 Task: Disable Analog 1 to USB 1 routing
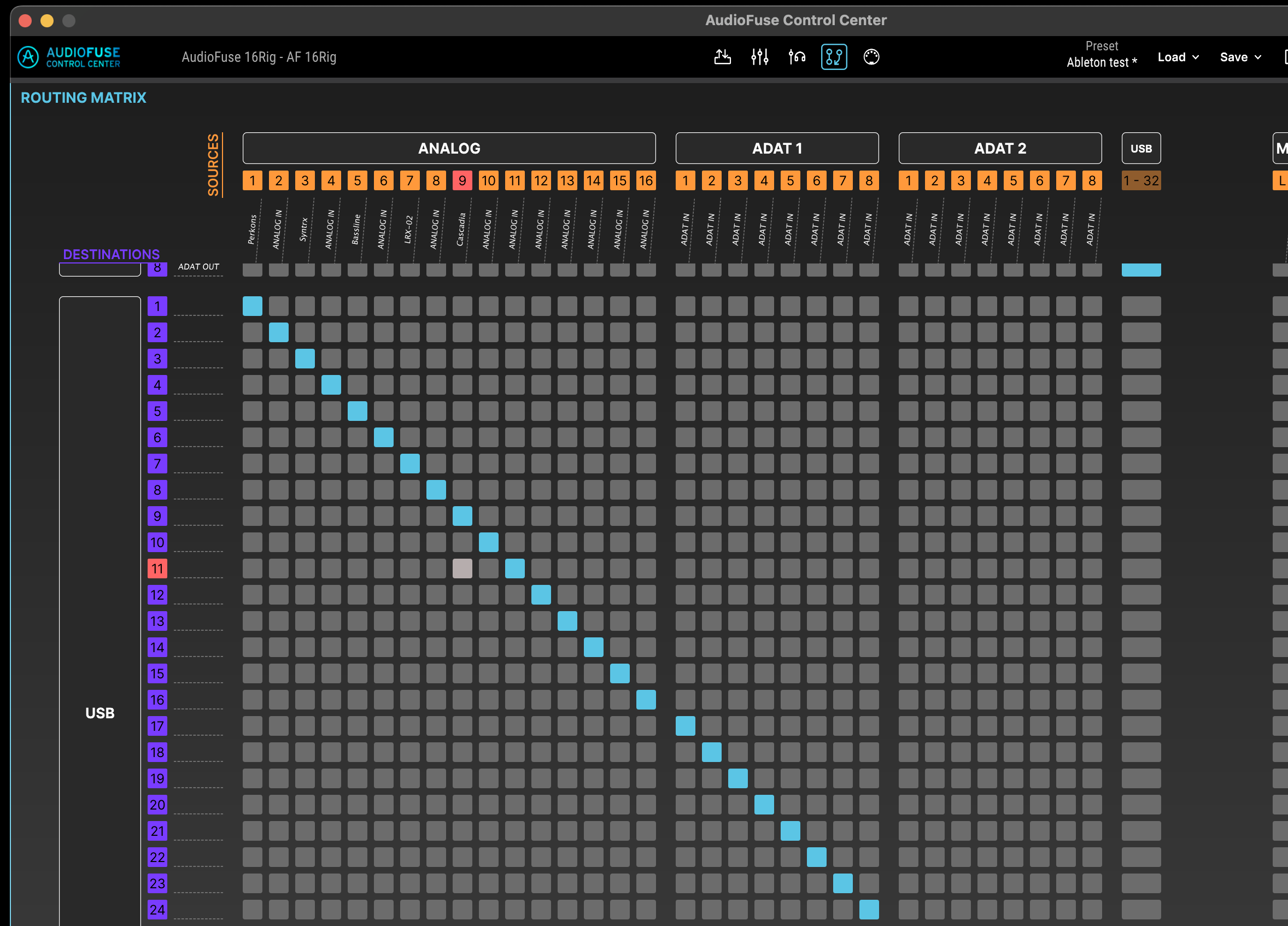click(252, 306)
